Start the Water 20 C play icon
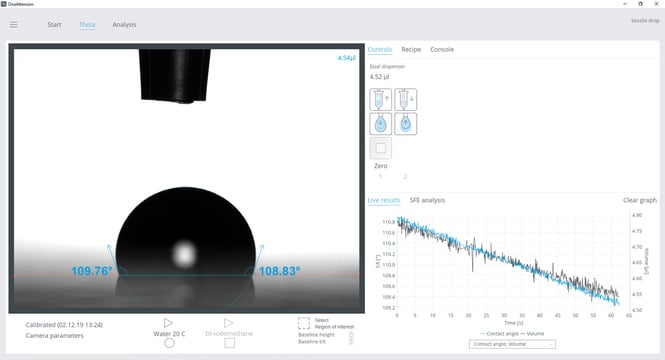The width and height of the screenshot is (665, 360). [x=168, y=323]
